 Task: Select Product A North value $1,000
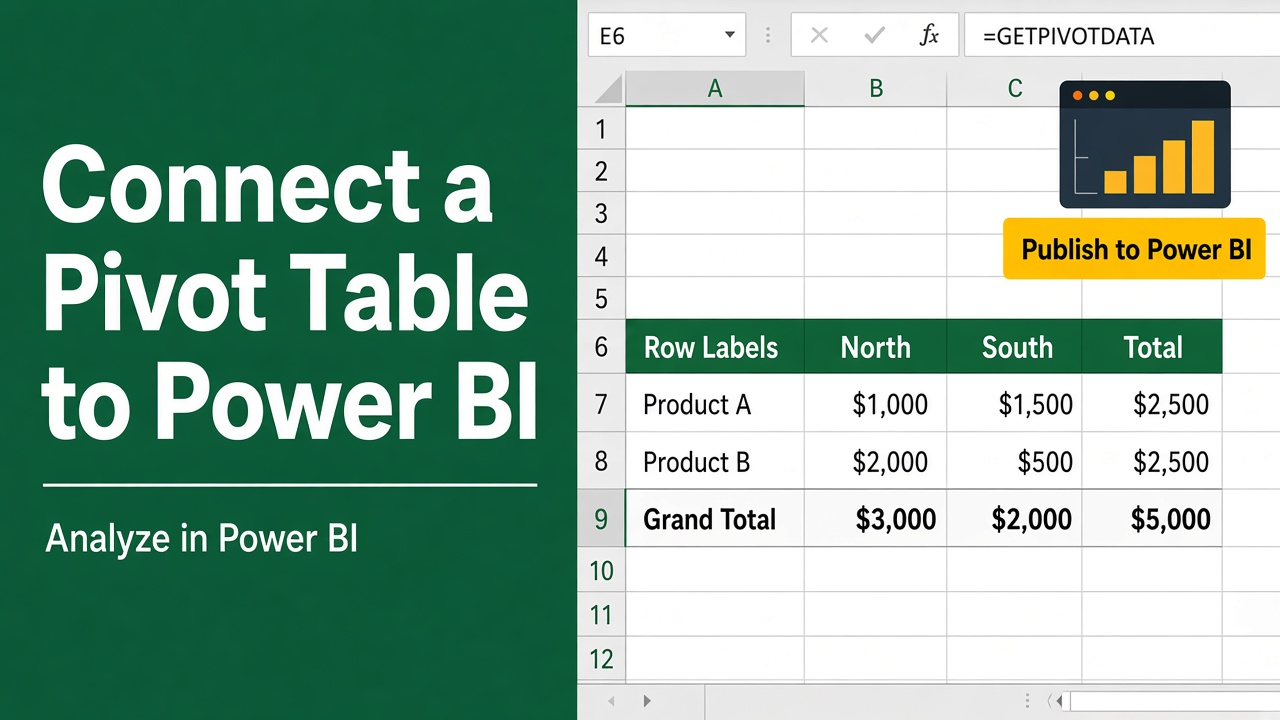(875, 404)
